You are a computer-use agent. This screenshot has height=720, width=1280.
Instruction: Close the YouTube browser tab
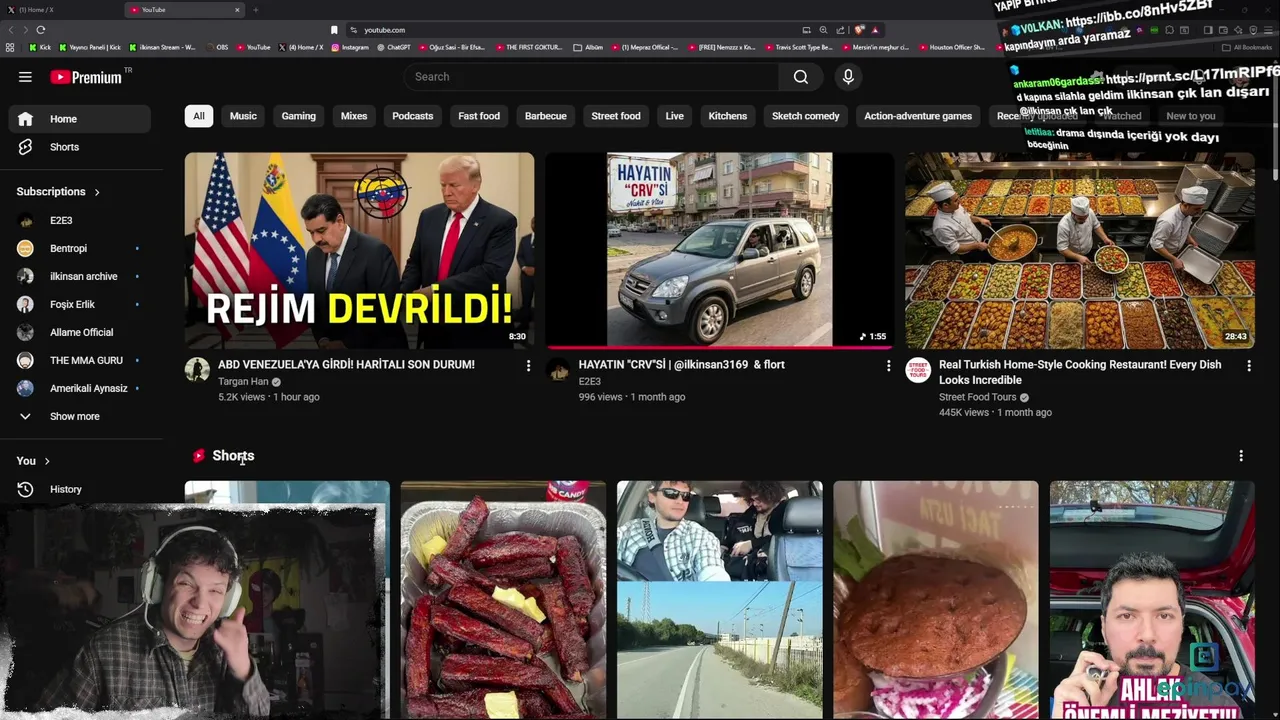pos(237,10)
